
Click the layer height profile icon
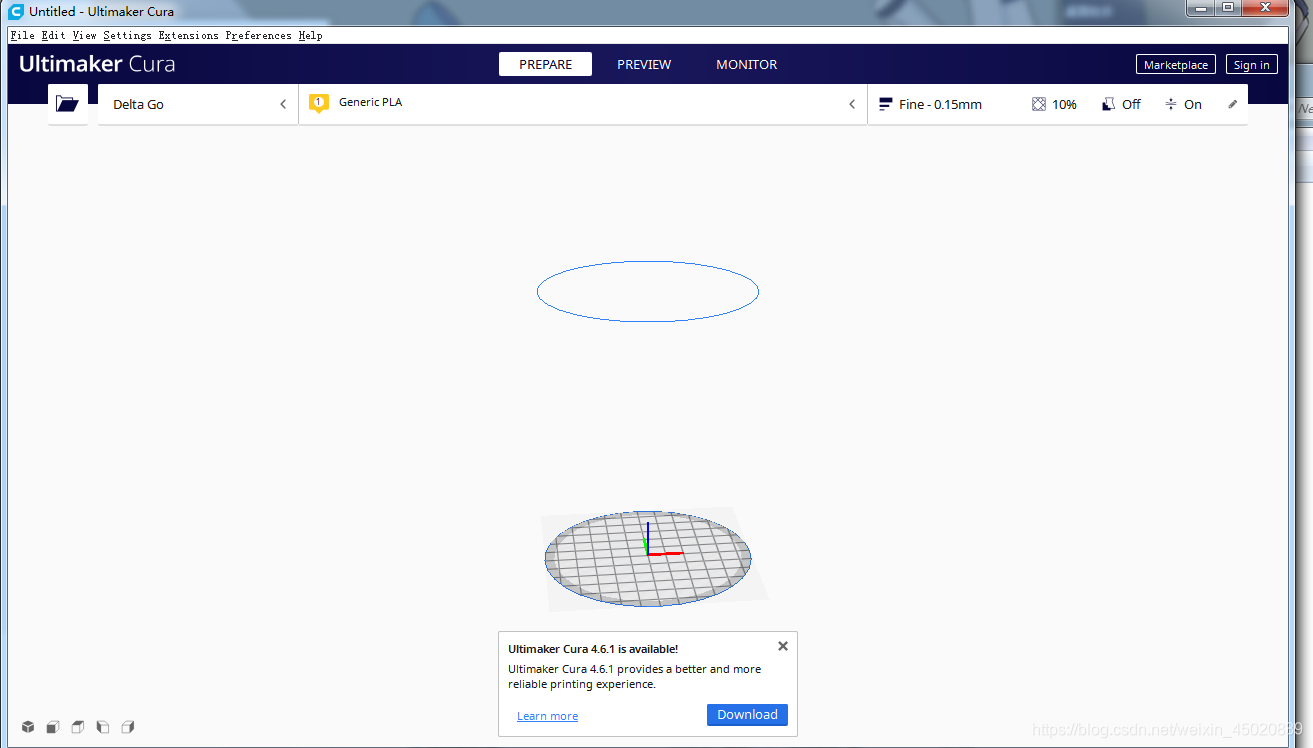[x=885, y=104]
